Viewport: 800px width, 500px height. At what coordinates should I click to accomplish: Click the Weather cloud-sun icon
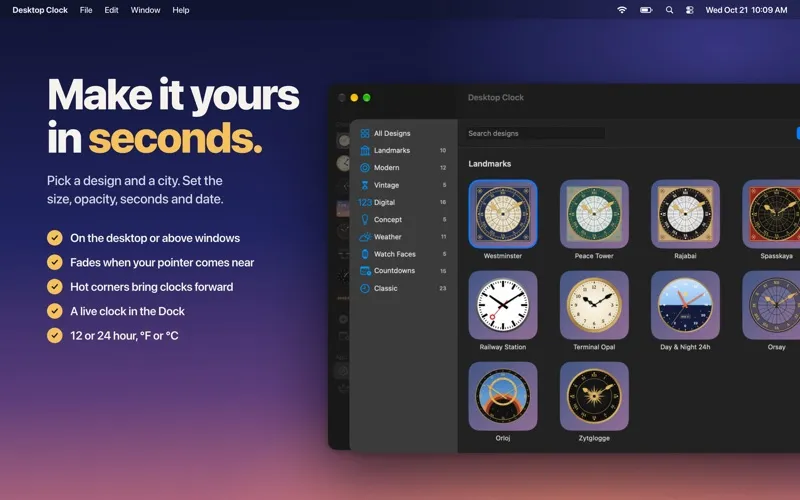tap(365, 237)
